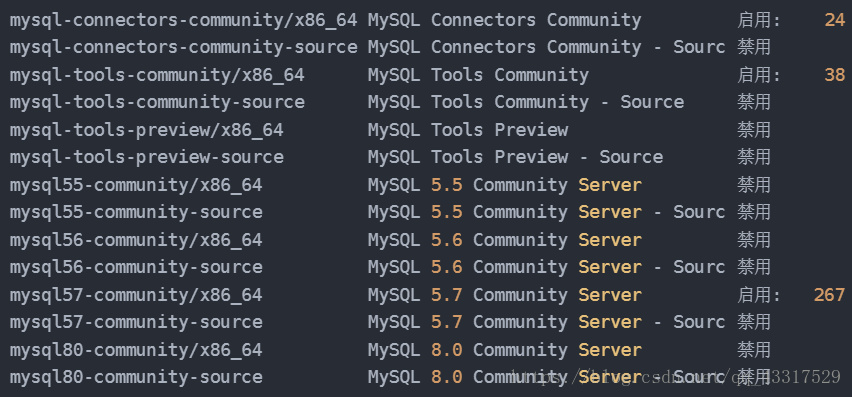This screenshot has height=397, width=852.
Task: Click version 5.5 in mysql55-community/x86_64 row
Action: (447, 185)
